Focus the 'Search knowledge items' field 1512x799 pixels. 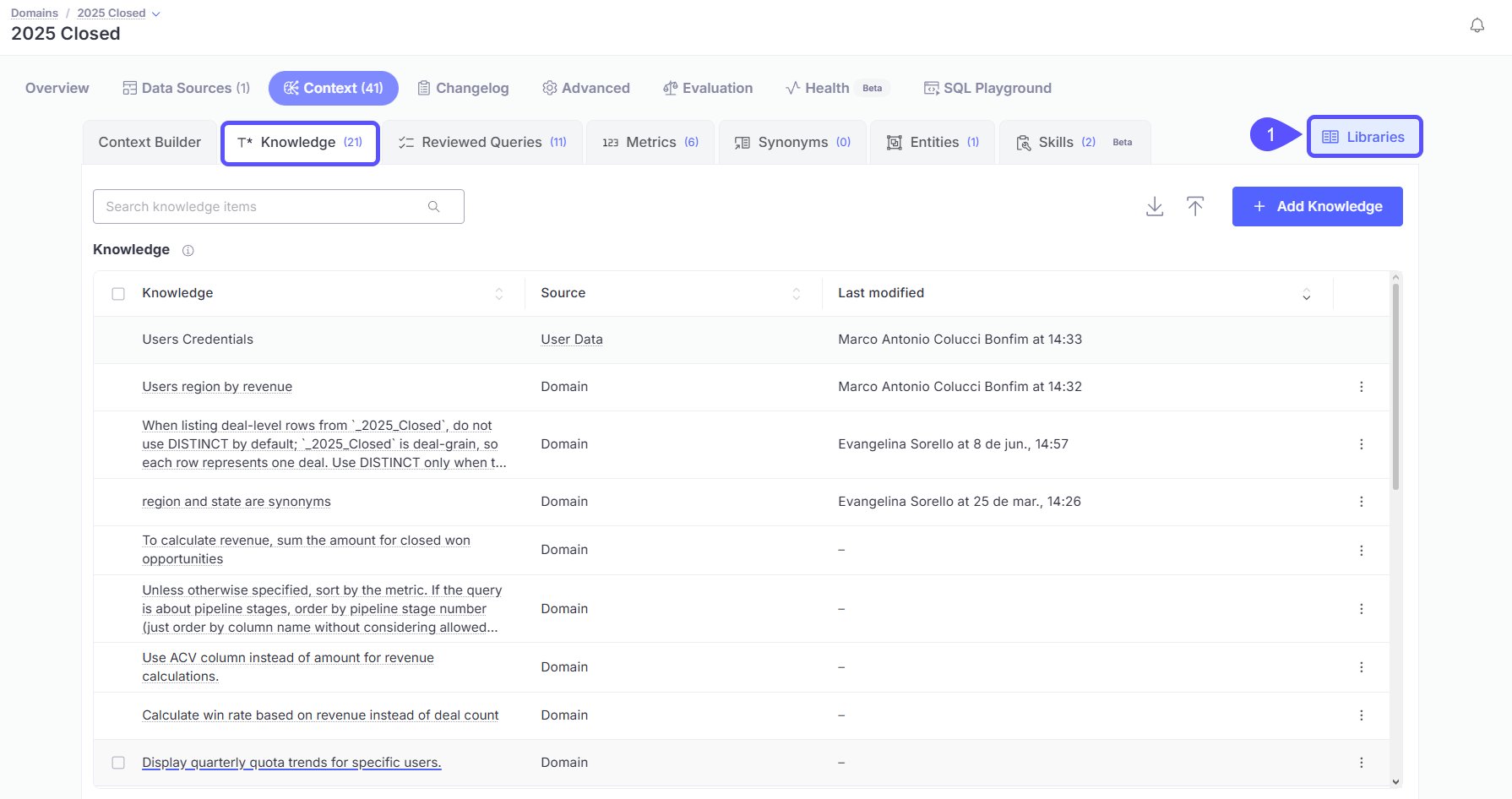(x=279, y=206)
